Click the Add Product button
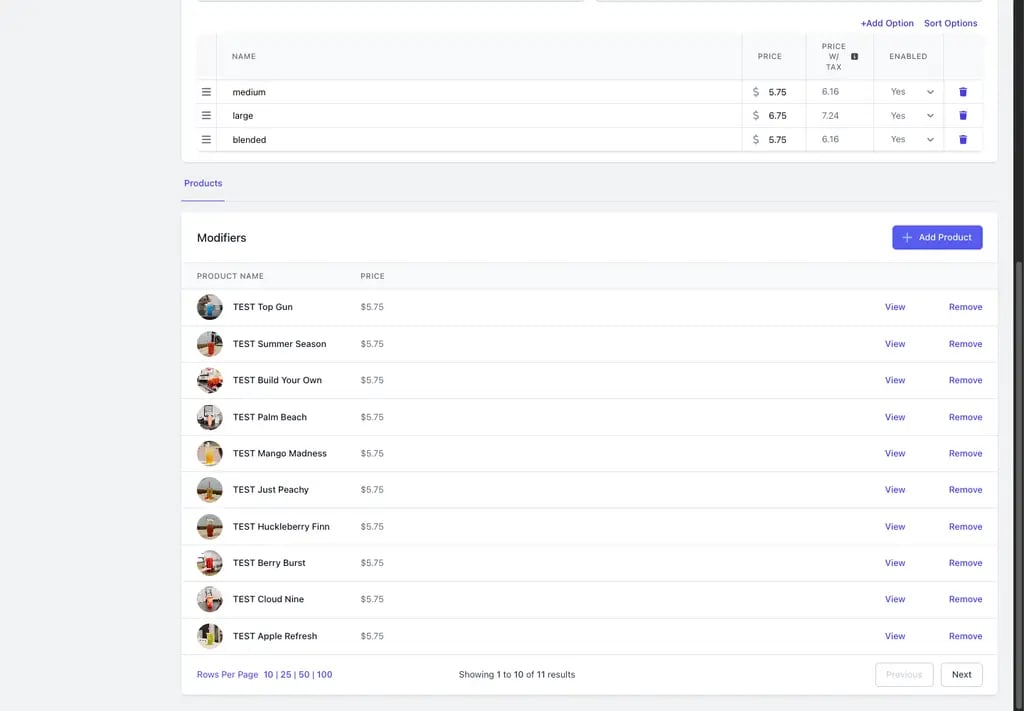1024x711 pixels. point(937,238)
